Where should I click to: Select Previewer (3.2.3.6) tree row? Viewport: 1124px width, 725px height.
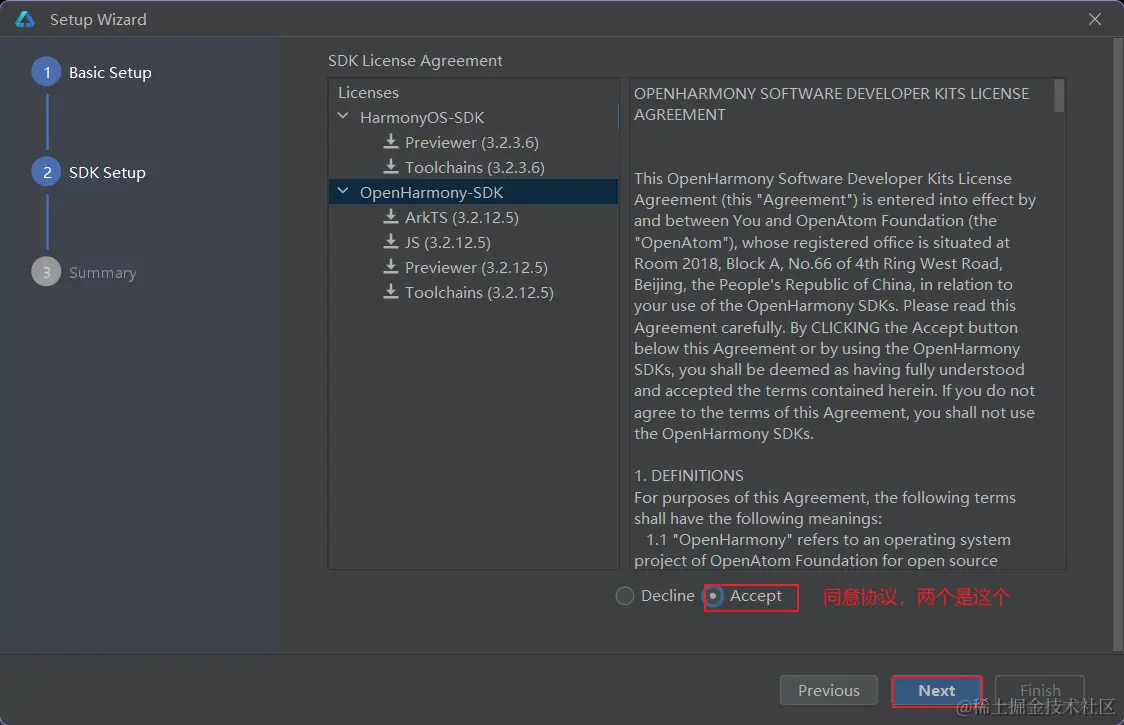click(x=472, y=142)
